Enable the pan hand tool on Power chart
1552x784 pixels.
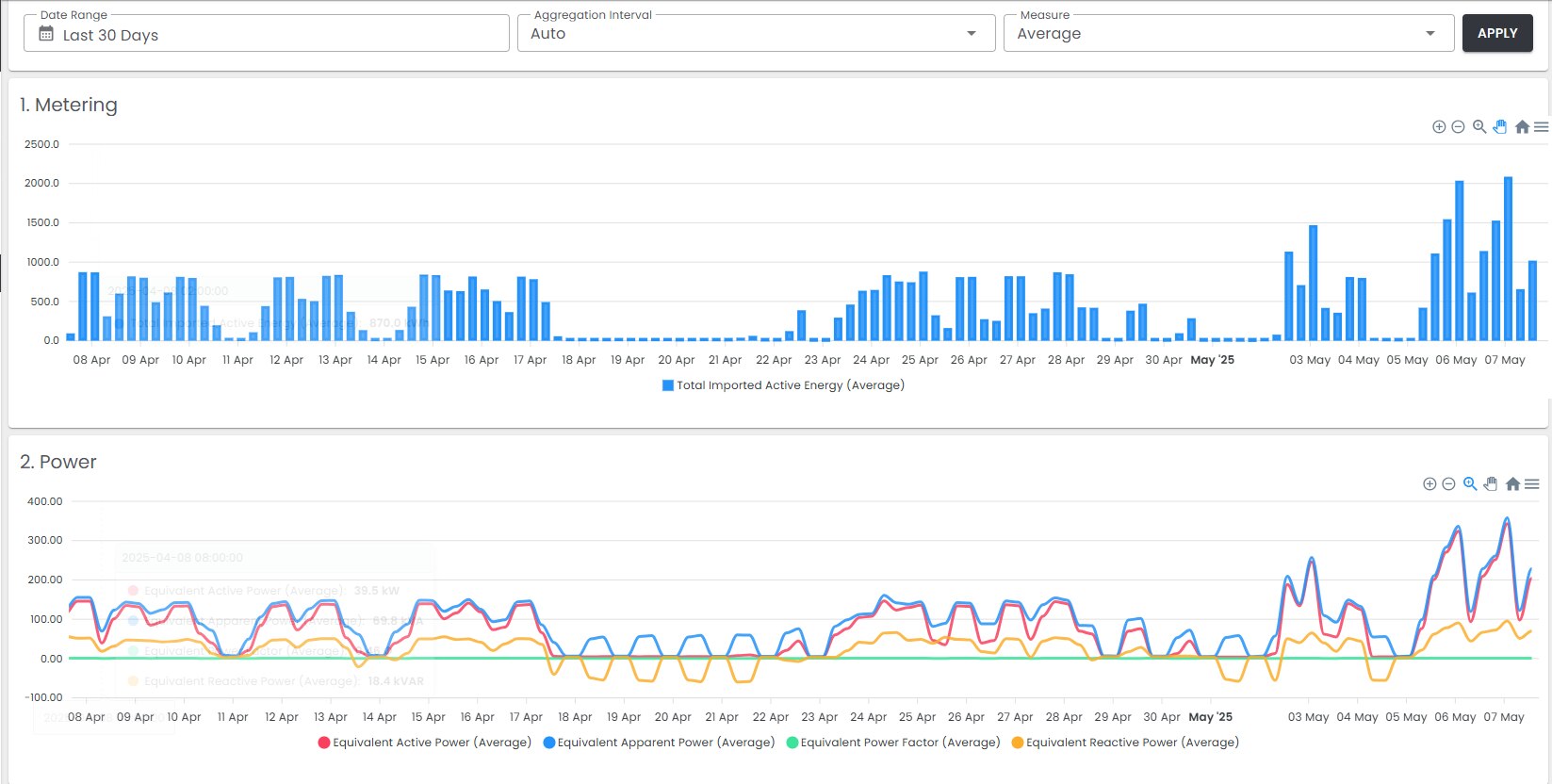coord(1491,483)
